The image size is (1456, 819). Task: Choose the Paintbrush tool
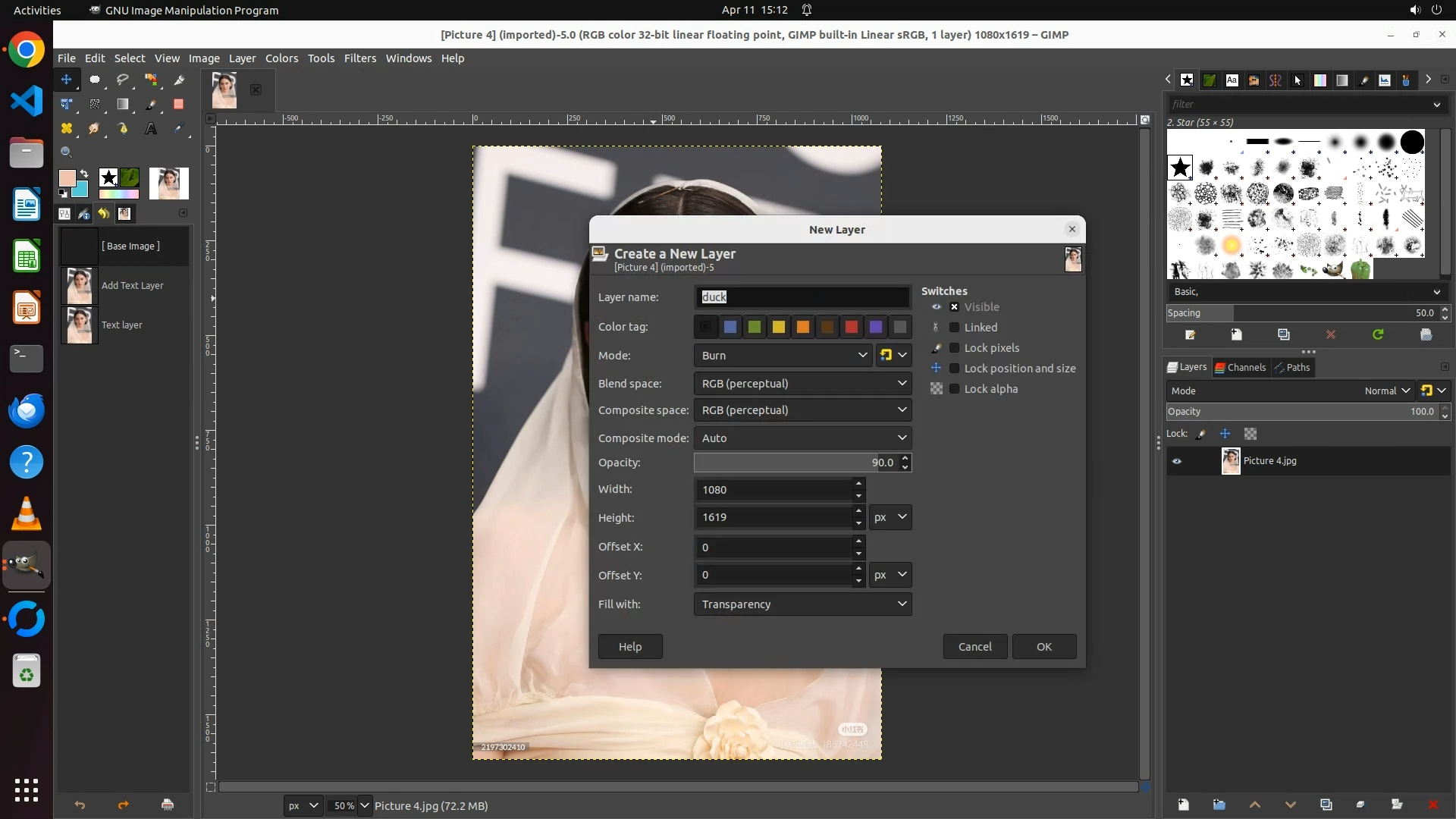point(151,105)
